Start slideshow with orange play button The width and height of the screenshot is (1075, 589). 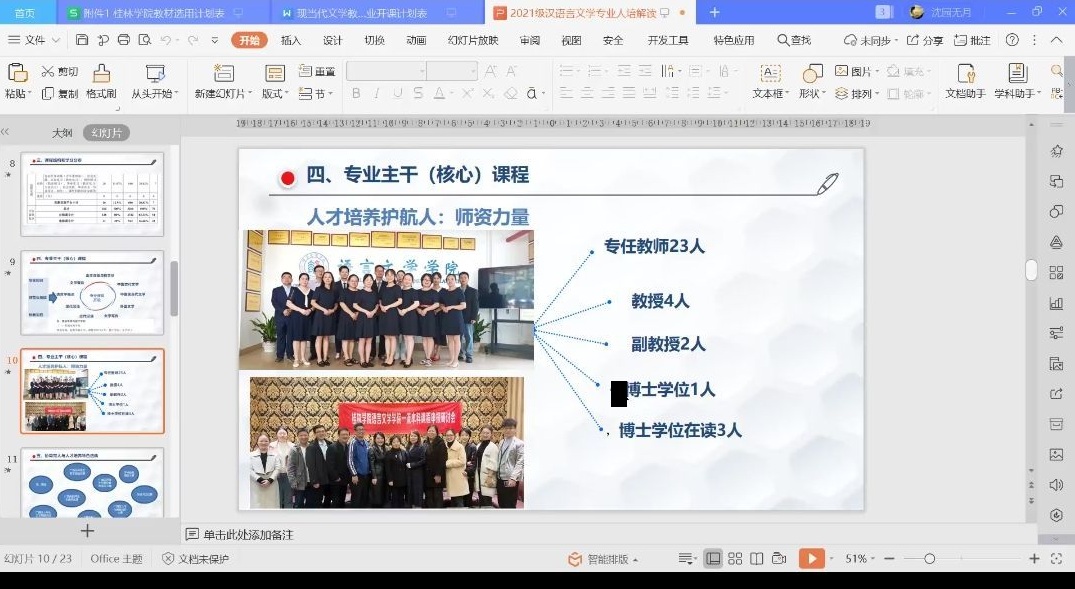click(811, 559)
